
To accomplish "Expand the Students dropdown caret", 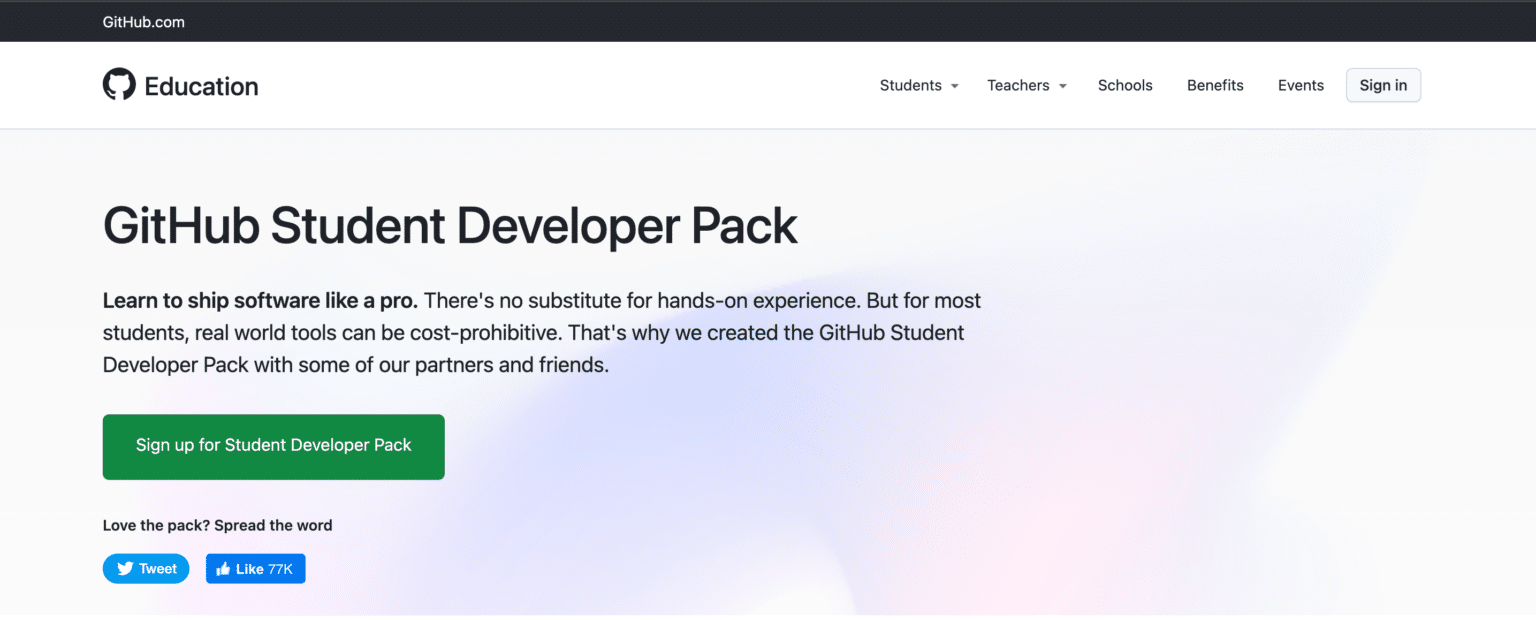I will (955, 86).
